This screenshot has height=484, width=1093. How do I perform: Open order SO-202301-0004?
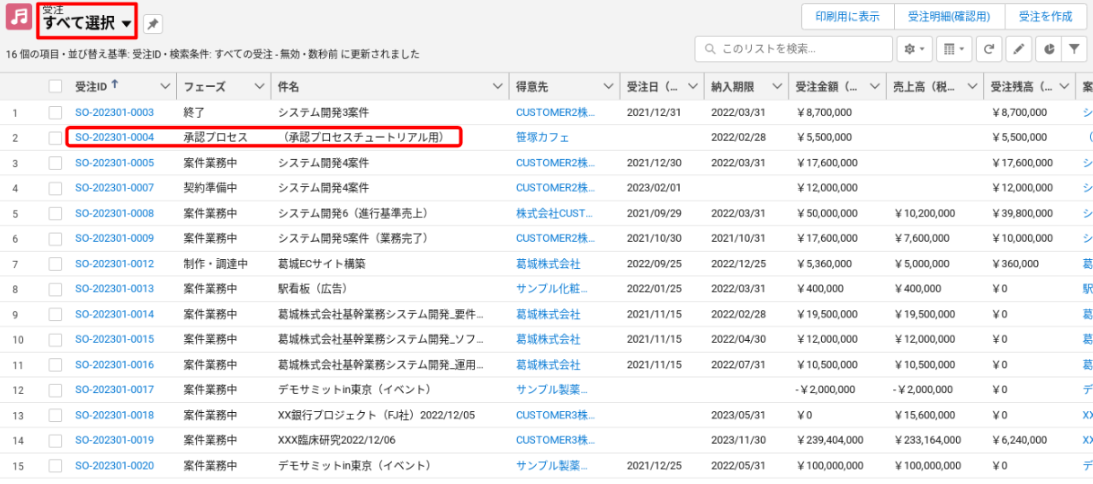click(114, 138)
